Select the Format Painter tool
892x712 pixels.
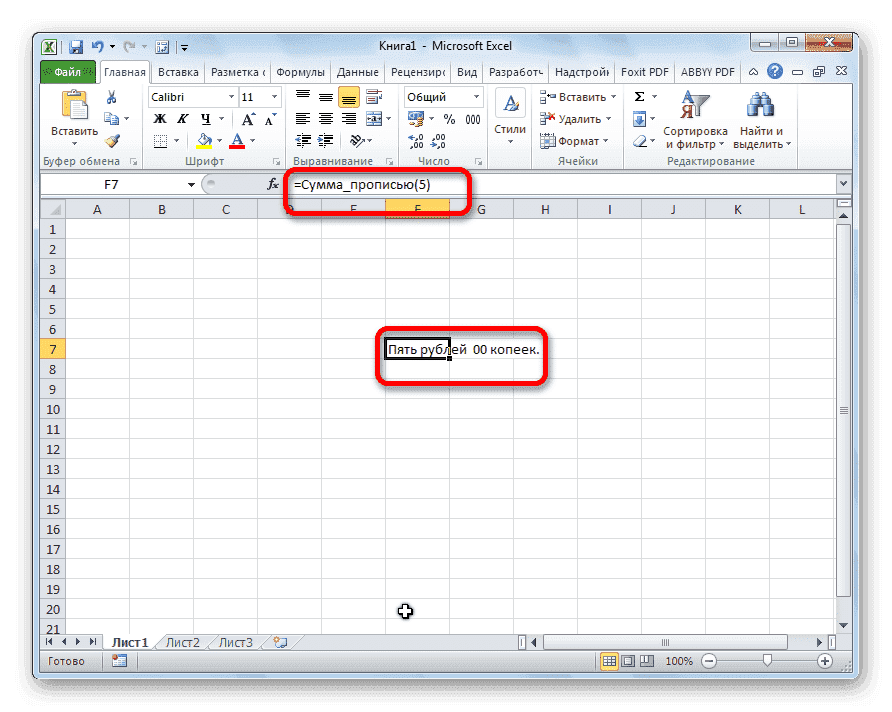tap(112, 140)
